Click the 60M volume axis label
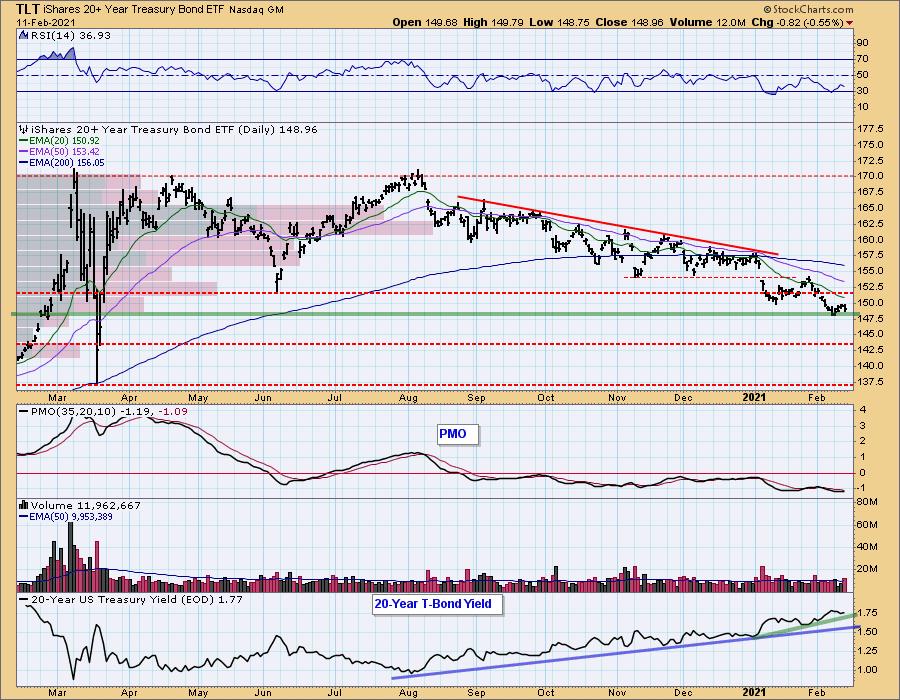 click(867, 524)
